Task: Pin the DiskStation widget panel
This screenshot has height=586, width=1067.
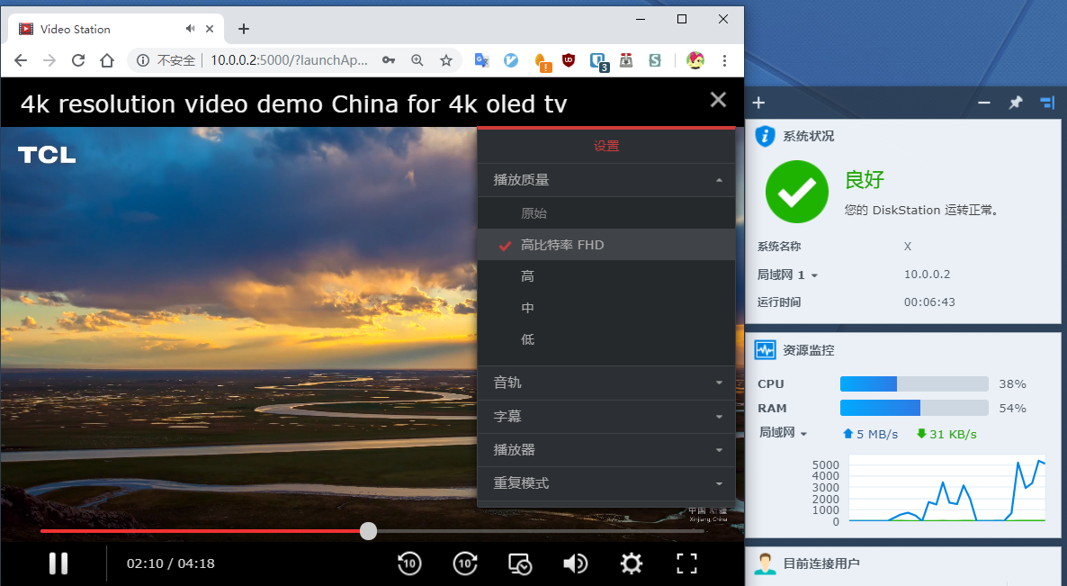Action: point(1016,103)
